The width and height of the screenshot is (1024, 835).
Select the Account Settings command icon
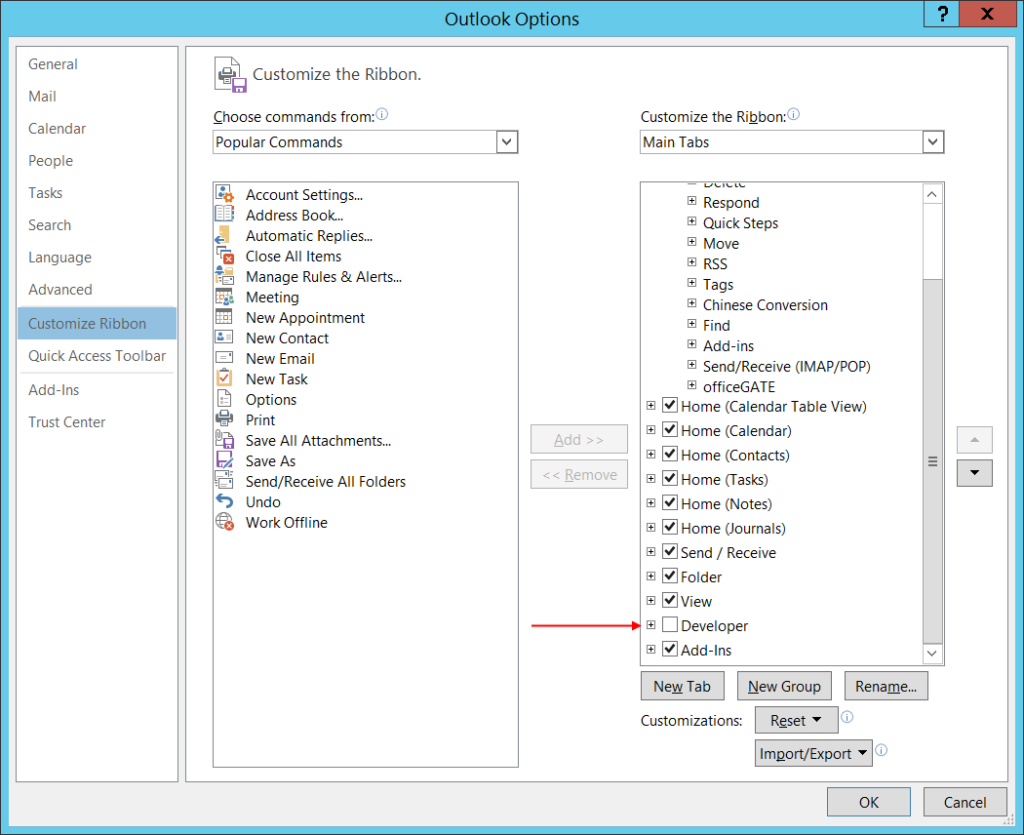point(225,194)
